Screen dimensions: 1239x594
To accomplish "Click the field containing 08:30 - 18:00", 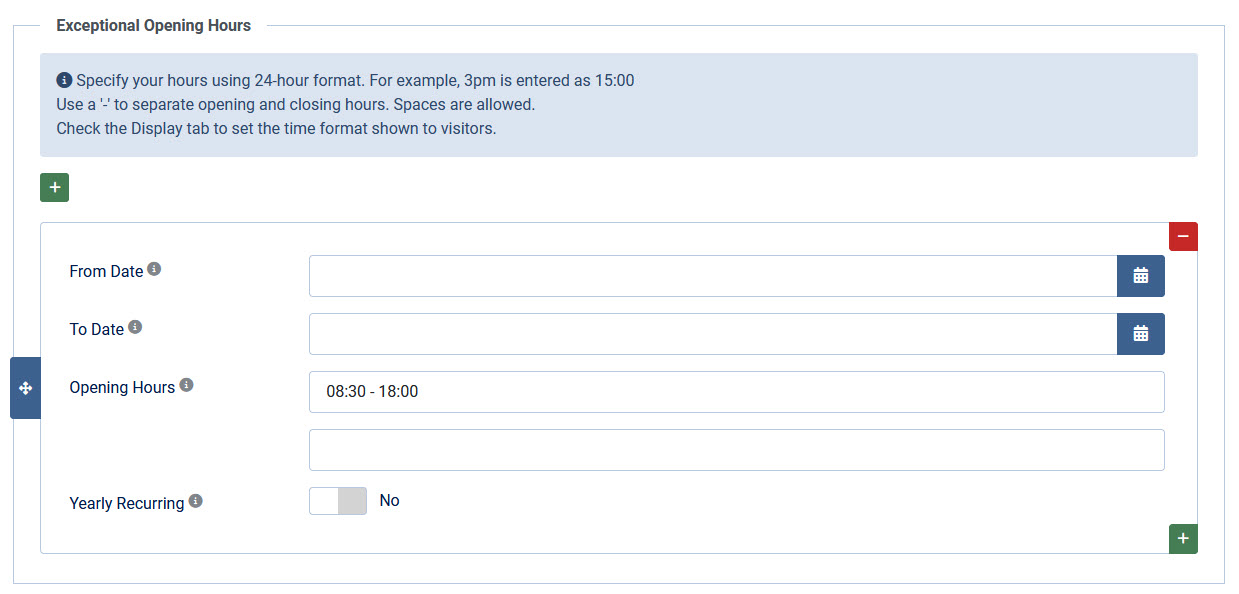I will click(736, 392).
